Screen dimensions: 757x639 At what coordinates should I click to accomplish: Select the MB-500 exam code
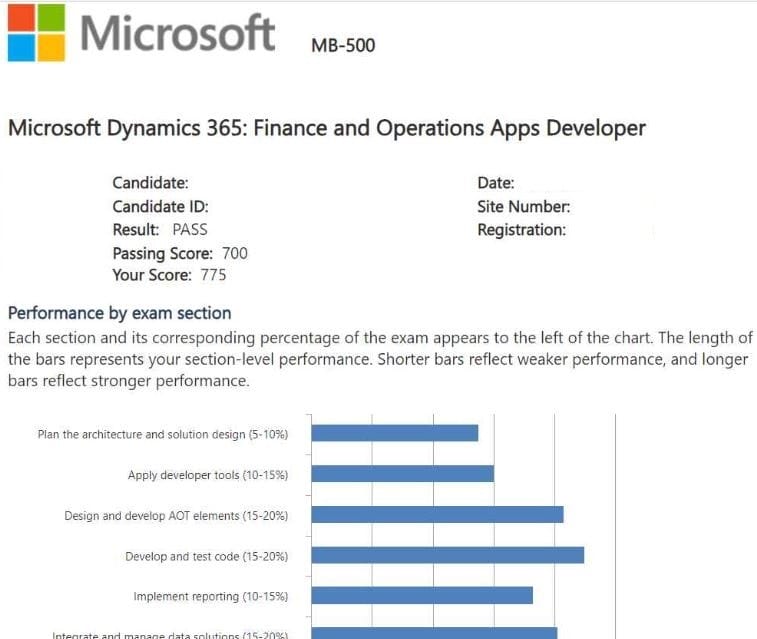click(x=343, y=45)
